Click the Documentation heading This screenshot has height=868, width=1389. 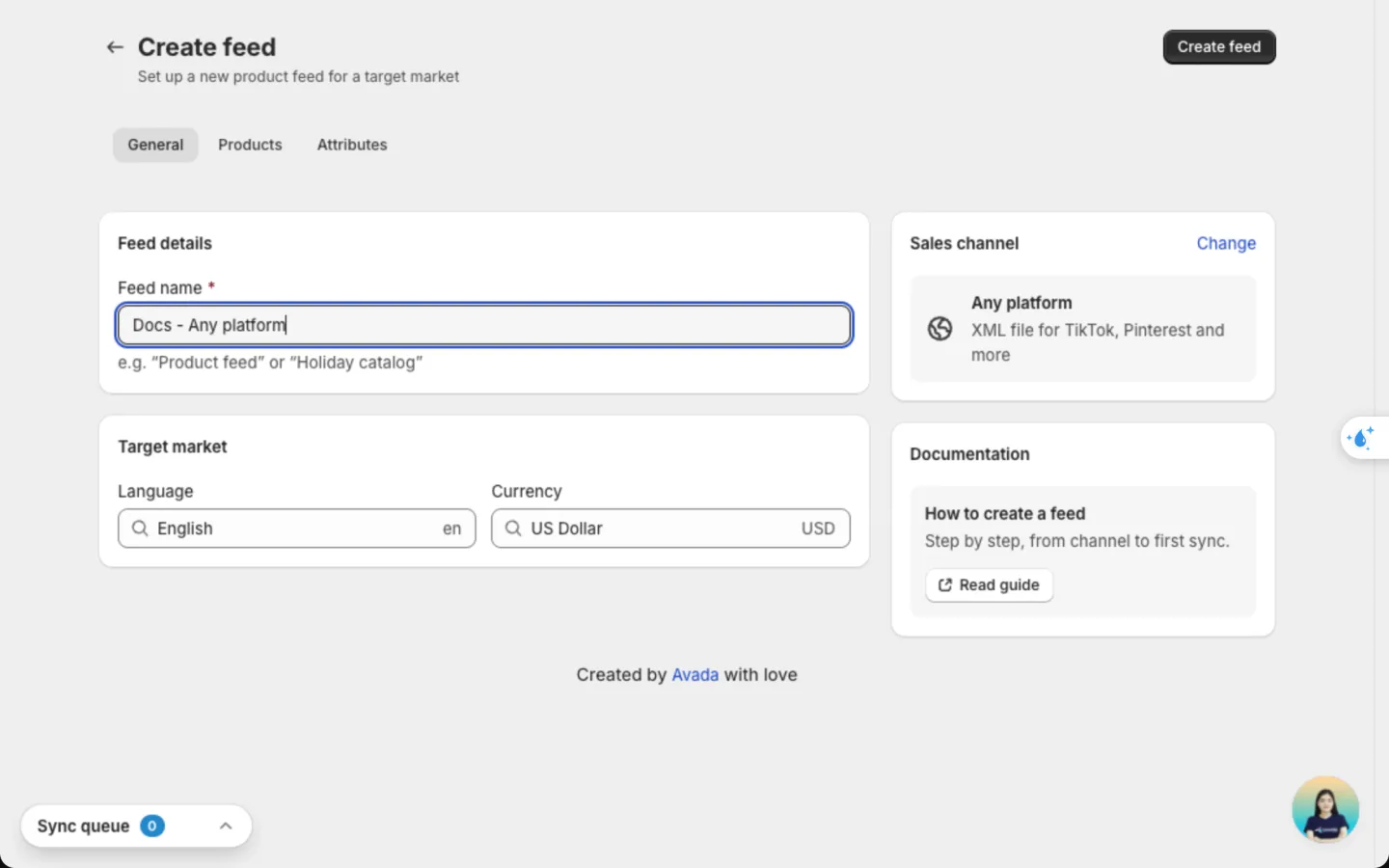969,454
